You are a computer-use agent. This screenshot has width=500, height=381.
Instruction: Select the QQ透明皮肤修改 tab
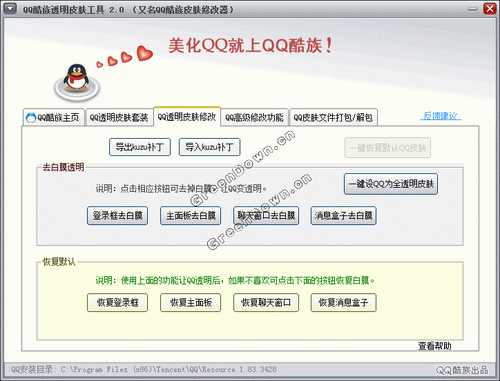pyautogui.click(x=187, y=117)
